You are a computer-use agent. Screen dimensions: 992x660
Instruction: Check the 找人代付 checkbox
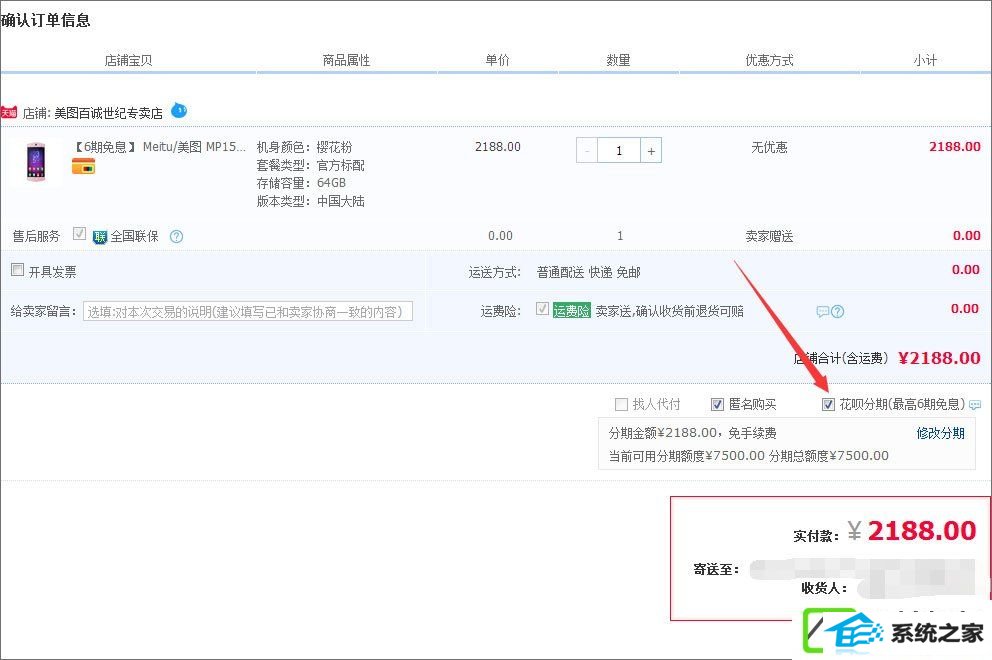click(621, 404)
